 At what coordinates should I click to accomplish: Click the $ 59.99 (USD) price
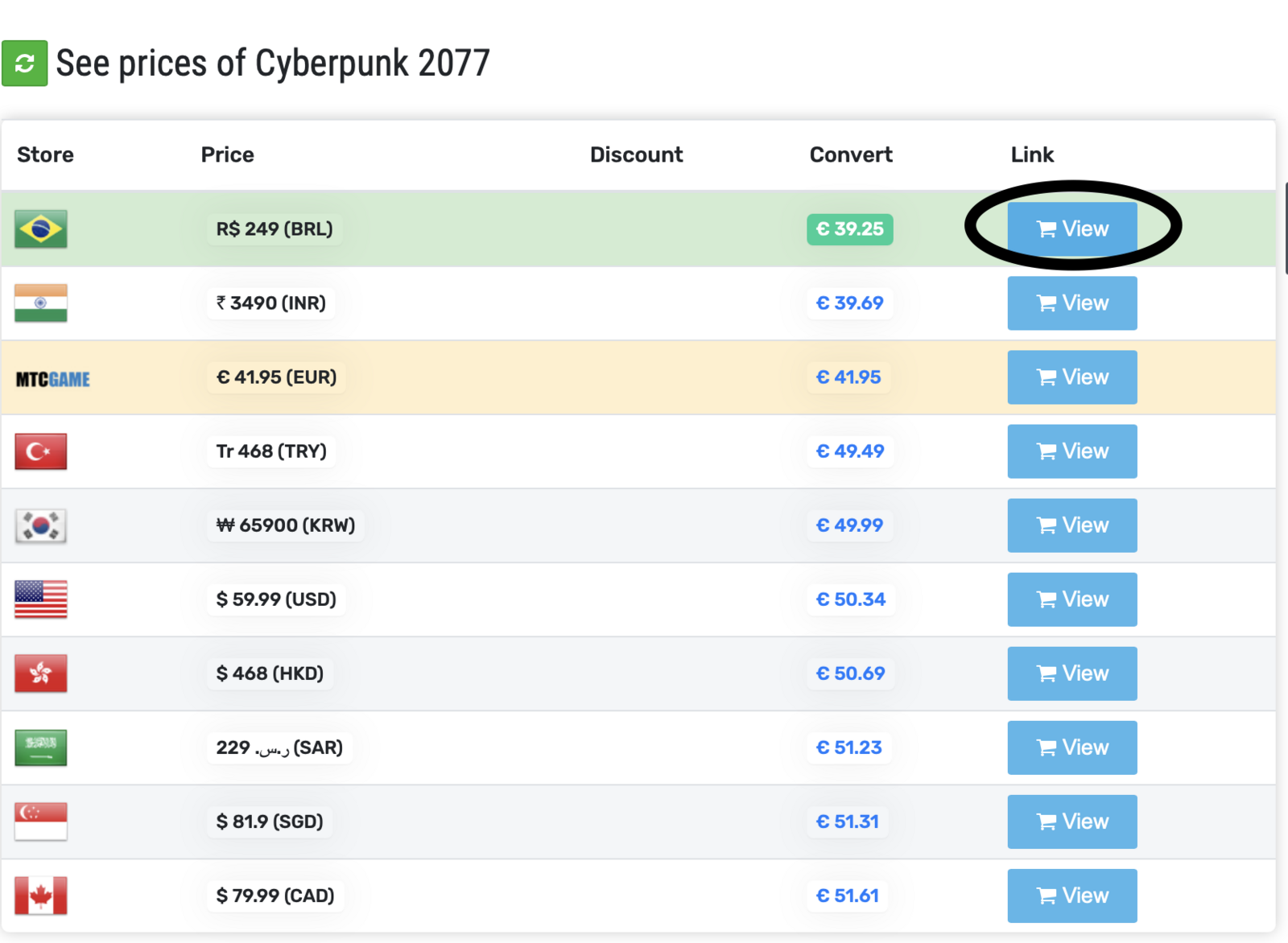click(276, 599)
